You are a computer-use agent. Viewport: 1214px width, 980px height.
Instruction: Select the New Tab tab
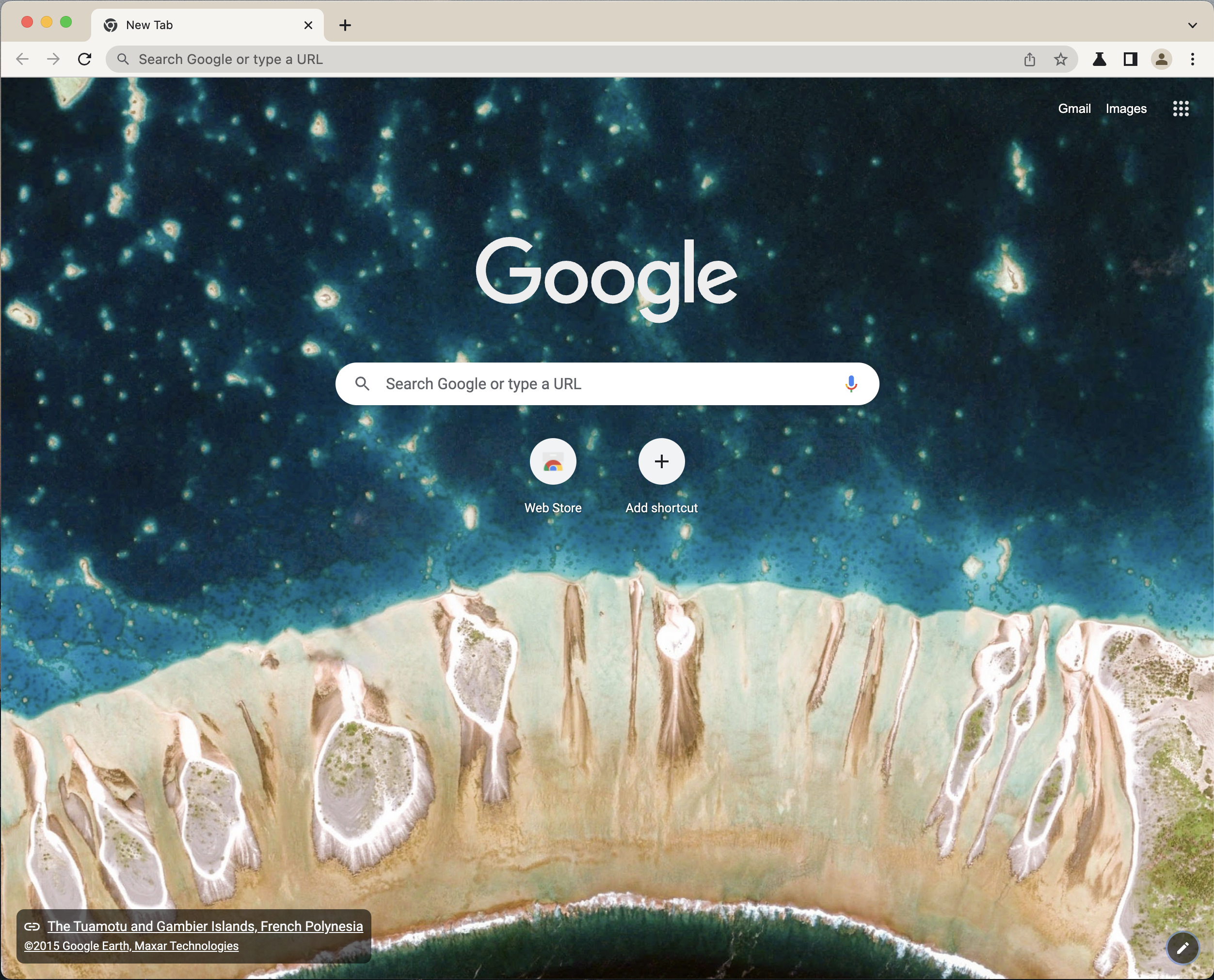pos(198,25)
